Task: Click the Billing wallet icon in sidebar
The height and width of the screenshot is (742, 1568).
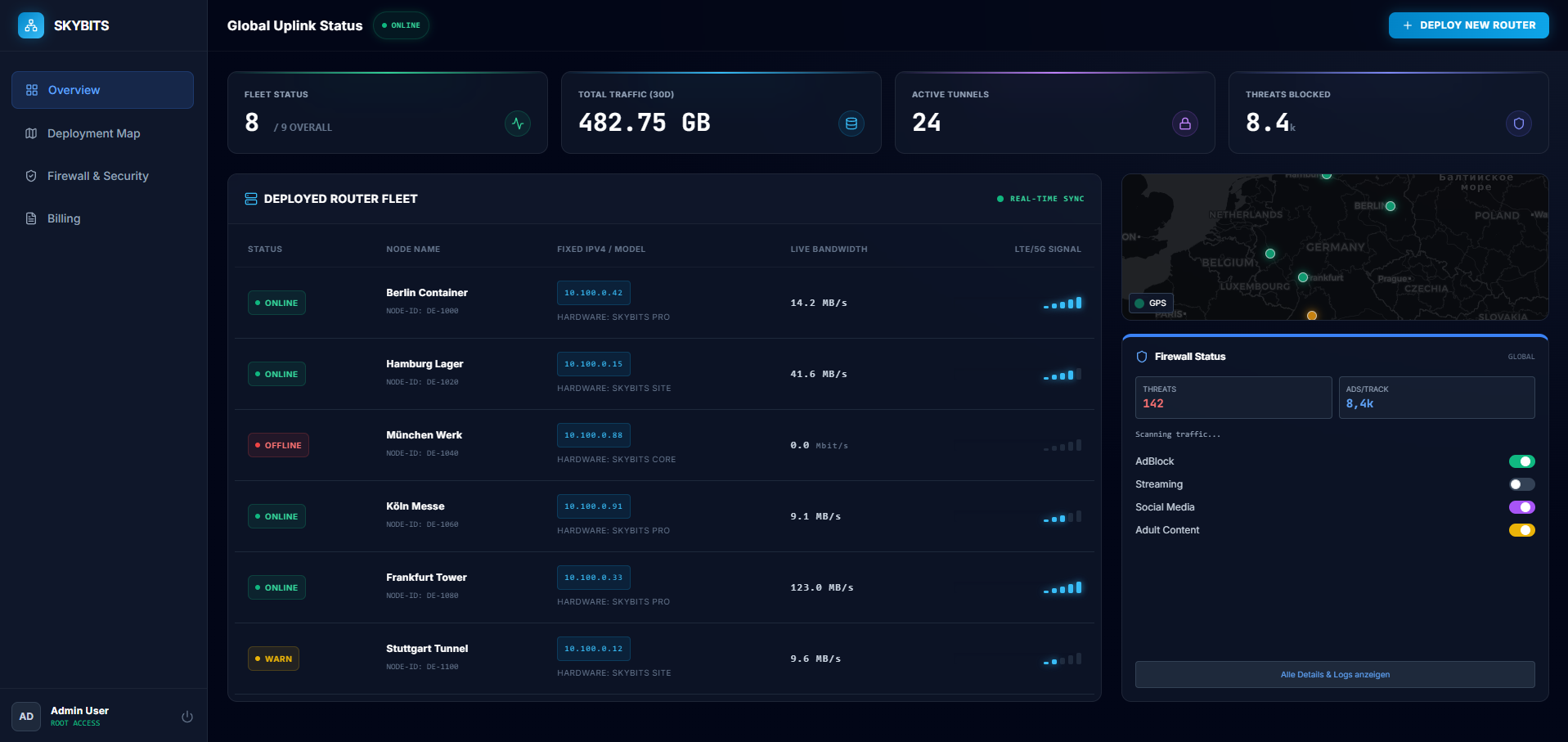Action: [x=30, y=218]
